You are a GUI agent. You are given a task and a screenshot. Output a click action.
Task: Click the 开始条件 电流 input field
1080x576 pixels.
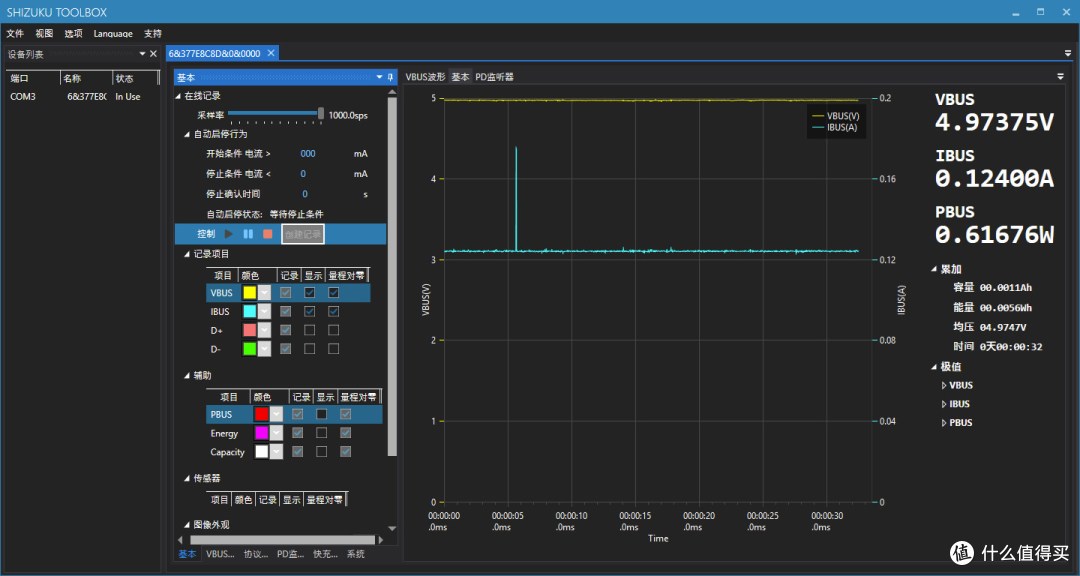click(x=308, y=154)
